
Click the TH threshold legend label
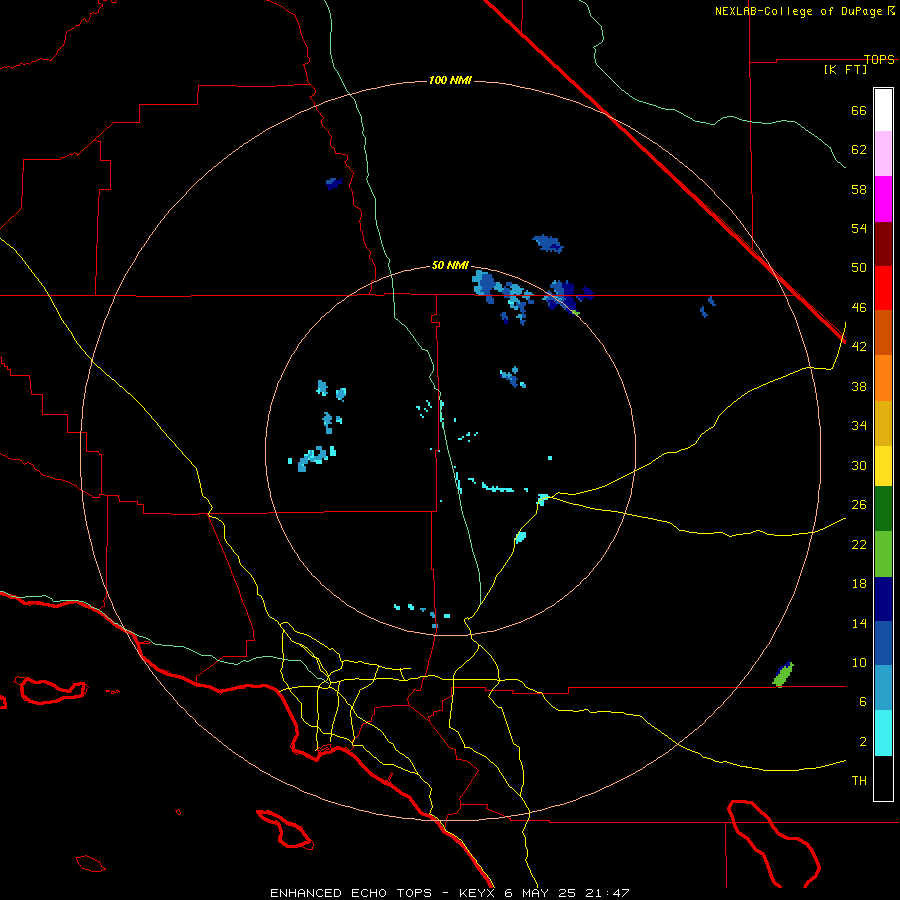[859, 781]
